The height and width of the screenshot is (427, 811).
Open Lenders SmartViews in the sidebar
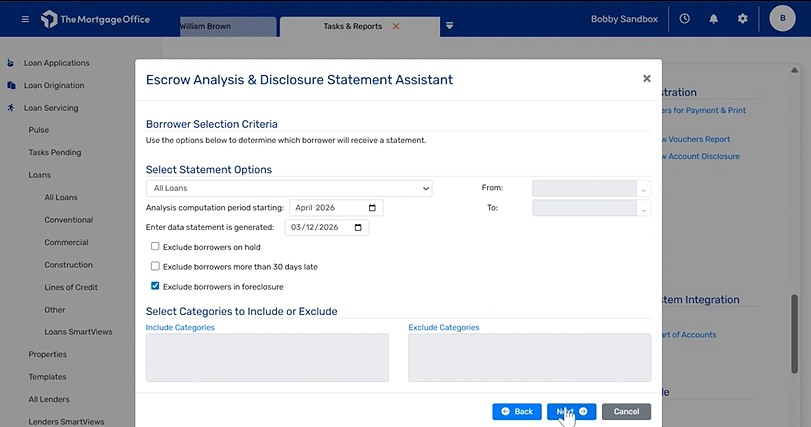pyautogui.click(x=66, y=422)
